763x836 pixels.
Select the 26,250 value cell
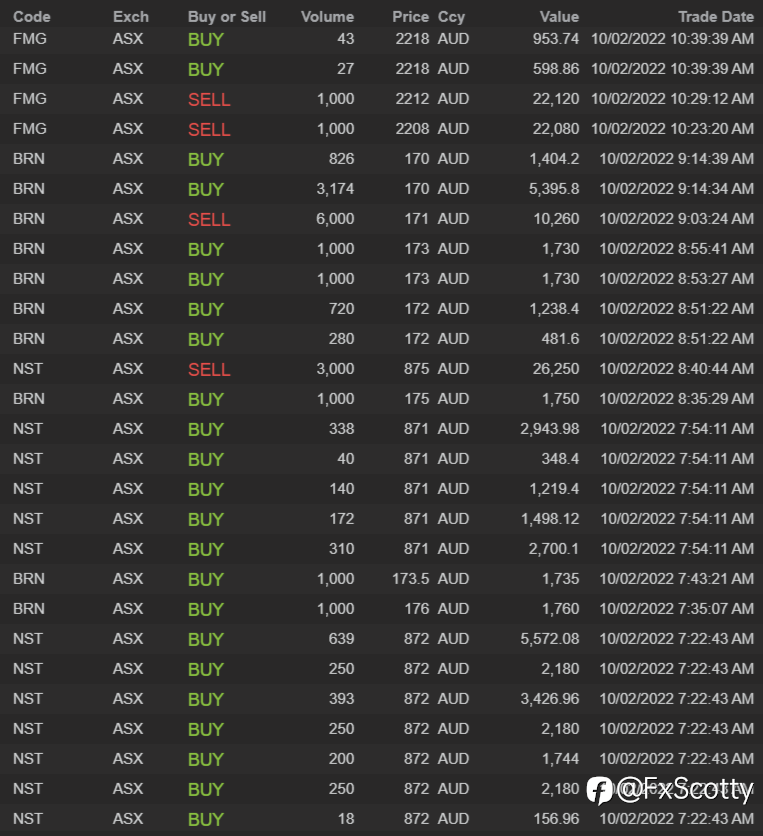pos(556,369)
